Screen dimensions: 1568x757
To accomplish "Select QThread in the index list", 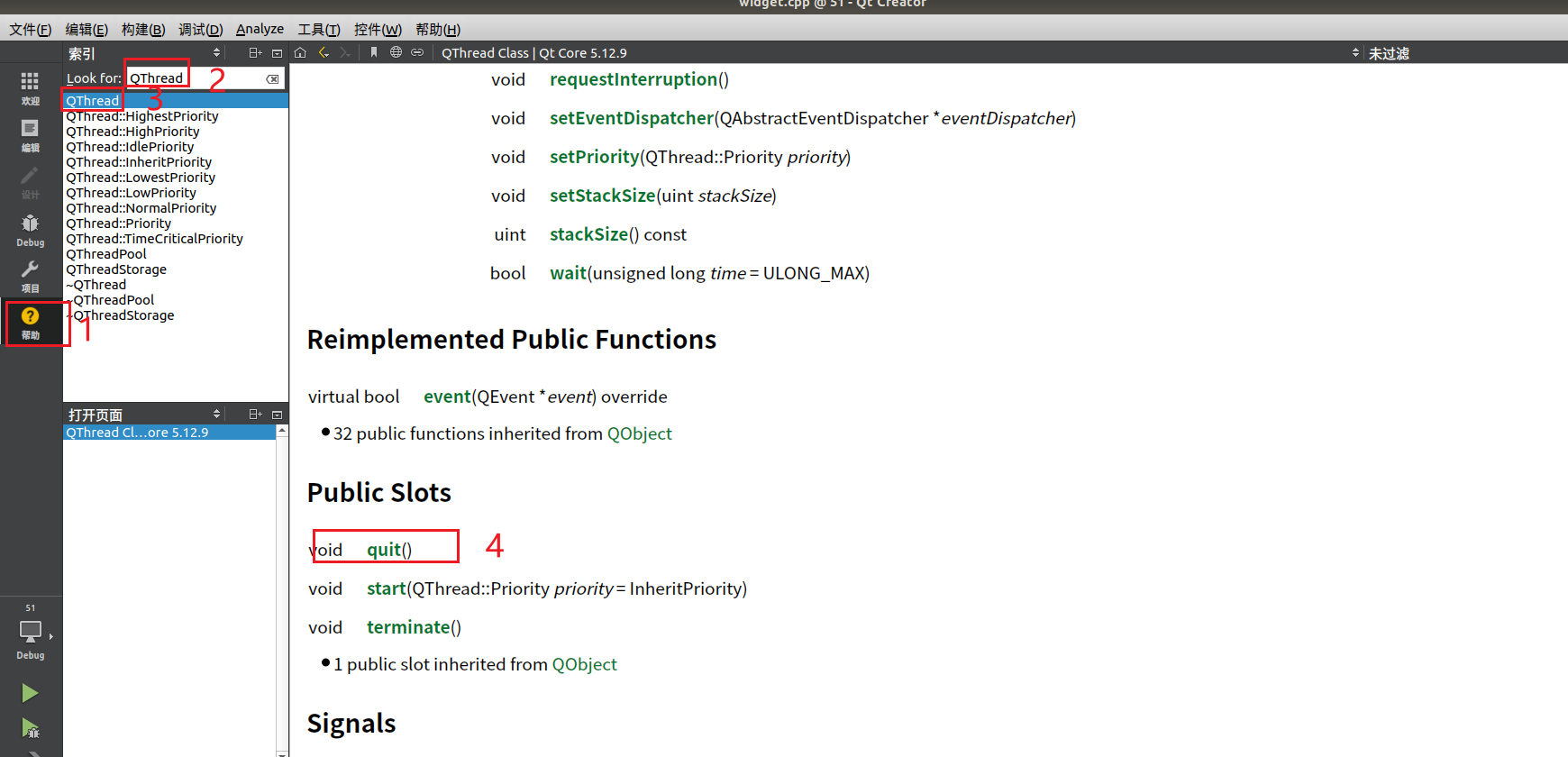I will click(x=176, y=101).
